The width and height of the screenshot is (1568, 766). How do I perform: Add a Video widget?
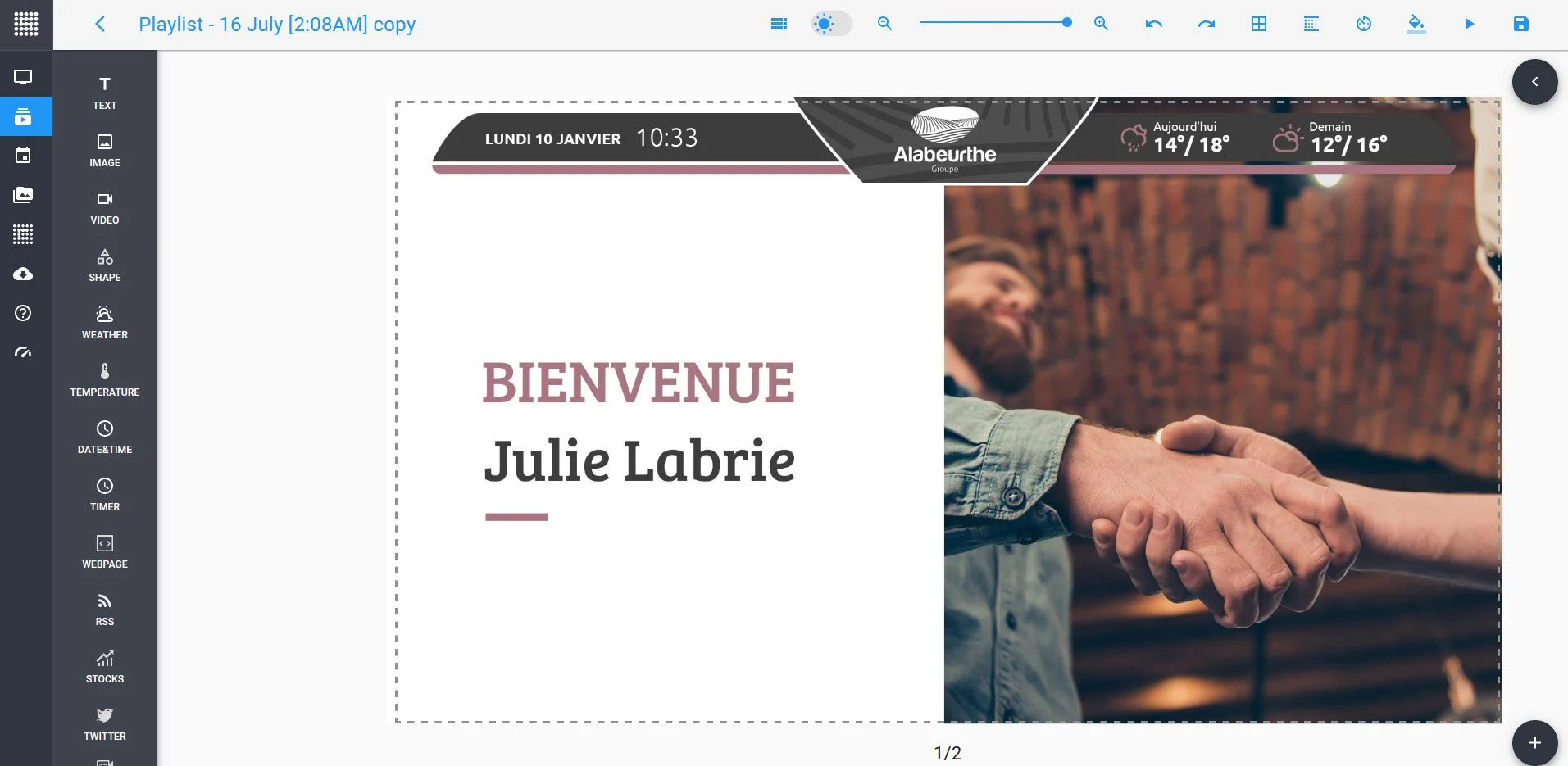105,208
